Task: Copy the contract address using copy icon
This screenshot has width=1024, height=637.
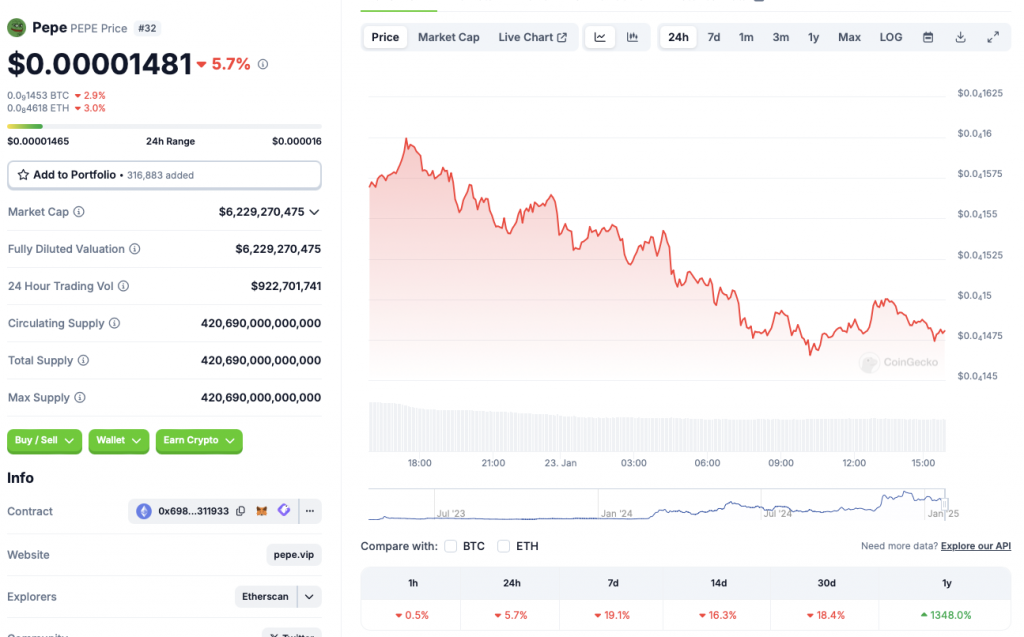Action: (240, 511)
